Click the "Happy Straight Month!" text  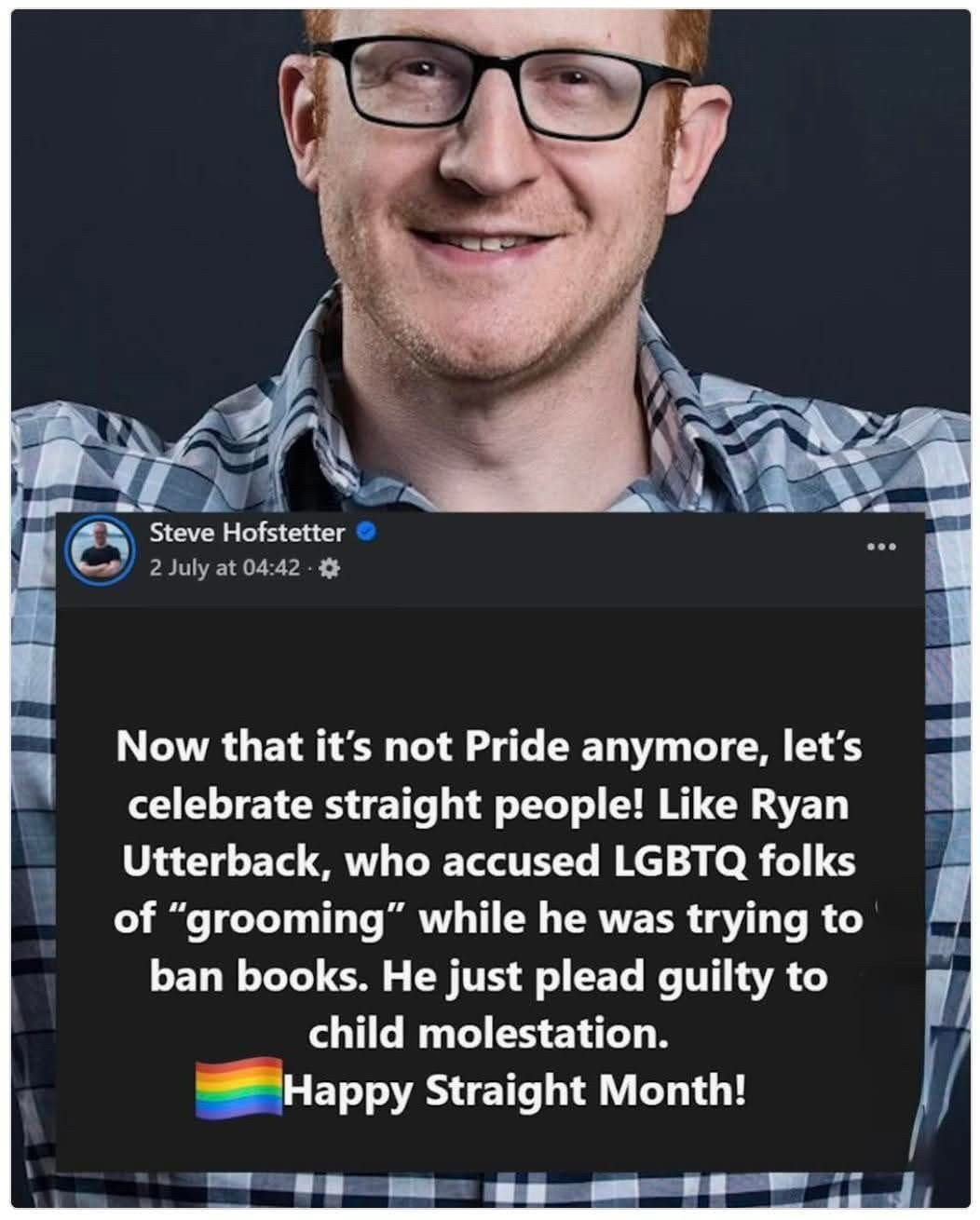(x=514, y=1089)
